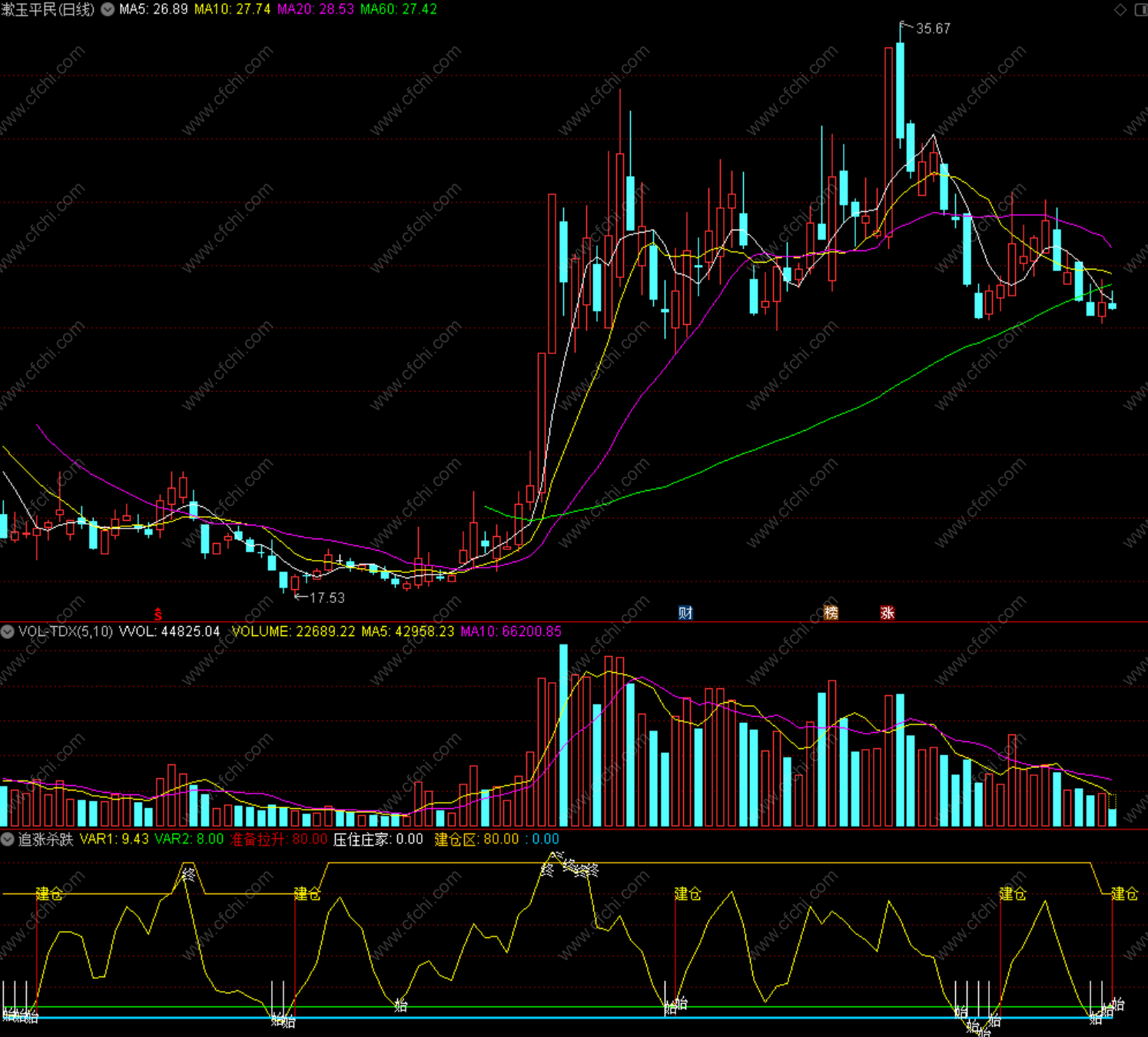Open the 榜 ranking marker icon
1148x1037 pixels.
click(x=831, y=612)
